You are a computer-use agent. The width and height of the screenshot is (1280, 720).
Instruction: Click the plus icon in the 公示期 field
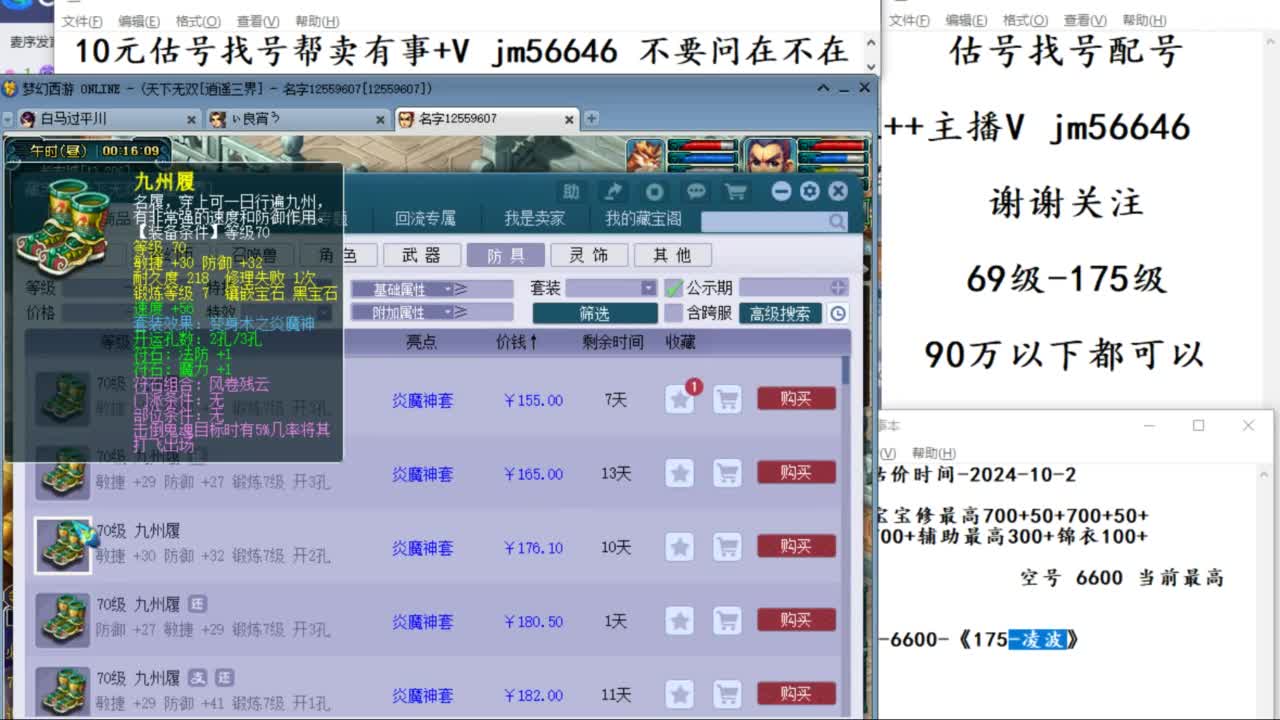coord(838,288)
